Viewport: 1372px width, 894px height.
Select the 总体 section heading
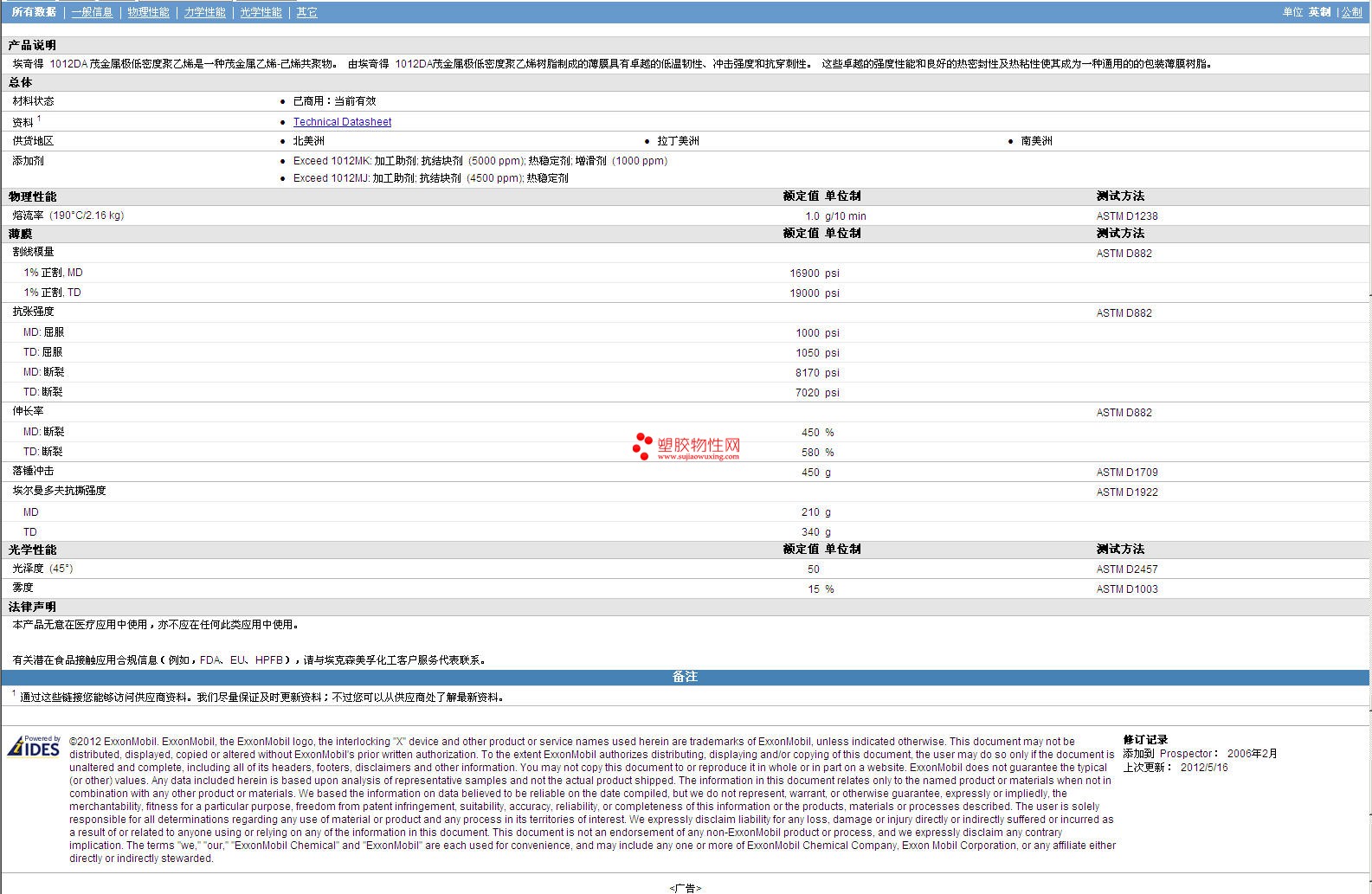tap(20, 82)
